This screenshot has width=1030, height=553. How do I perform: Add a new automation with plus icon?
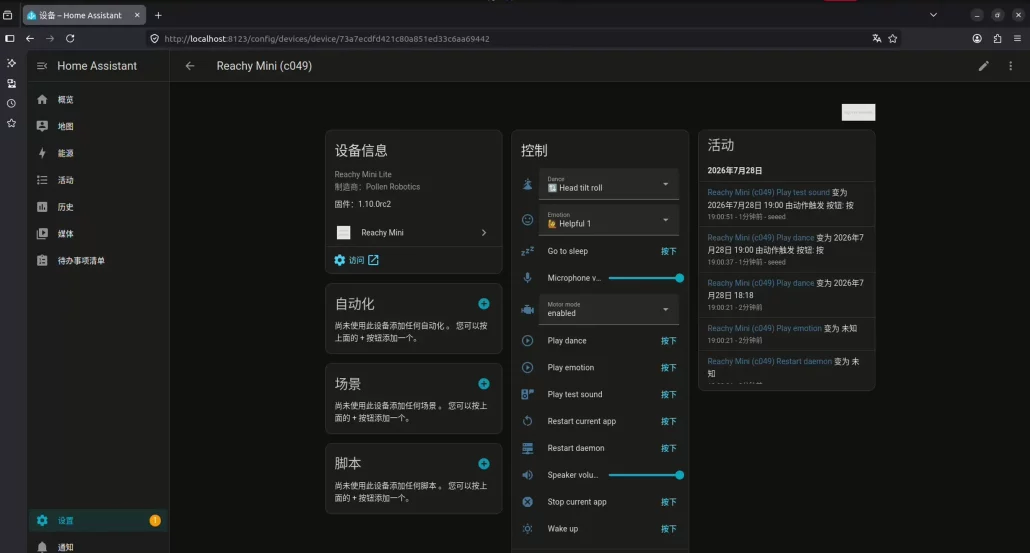tap(483, 303)
